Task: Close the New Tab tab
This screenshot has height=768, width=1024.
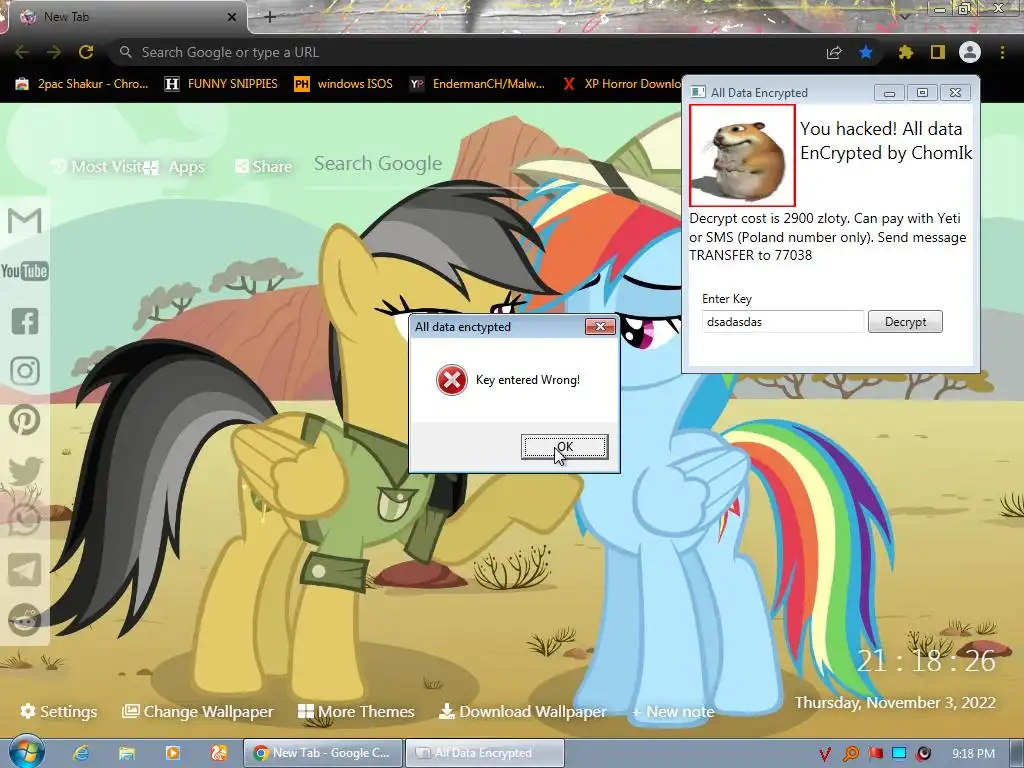Action: point(232,17)
